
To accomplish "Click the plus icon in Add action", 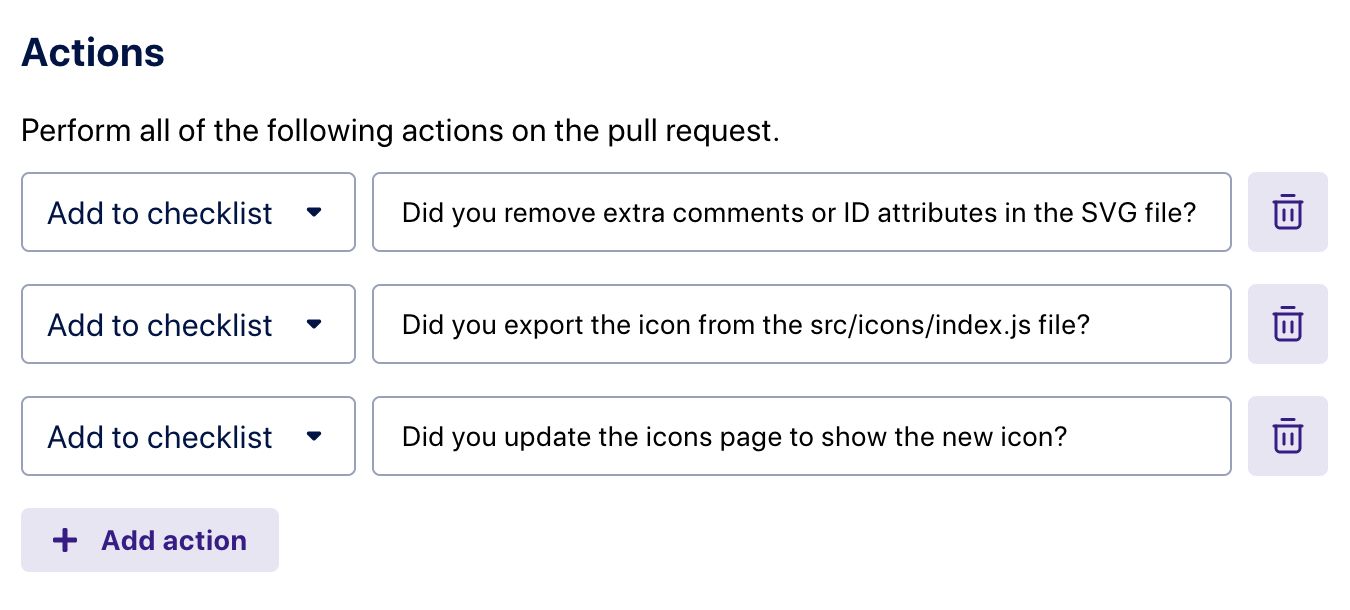I will click(65, 541).
